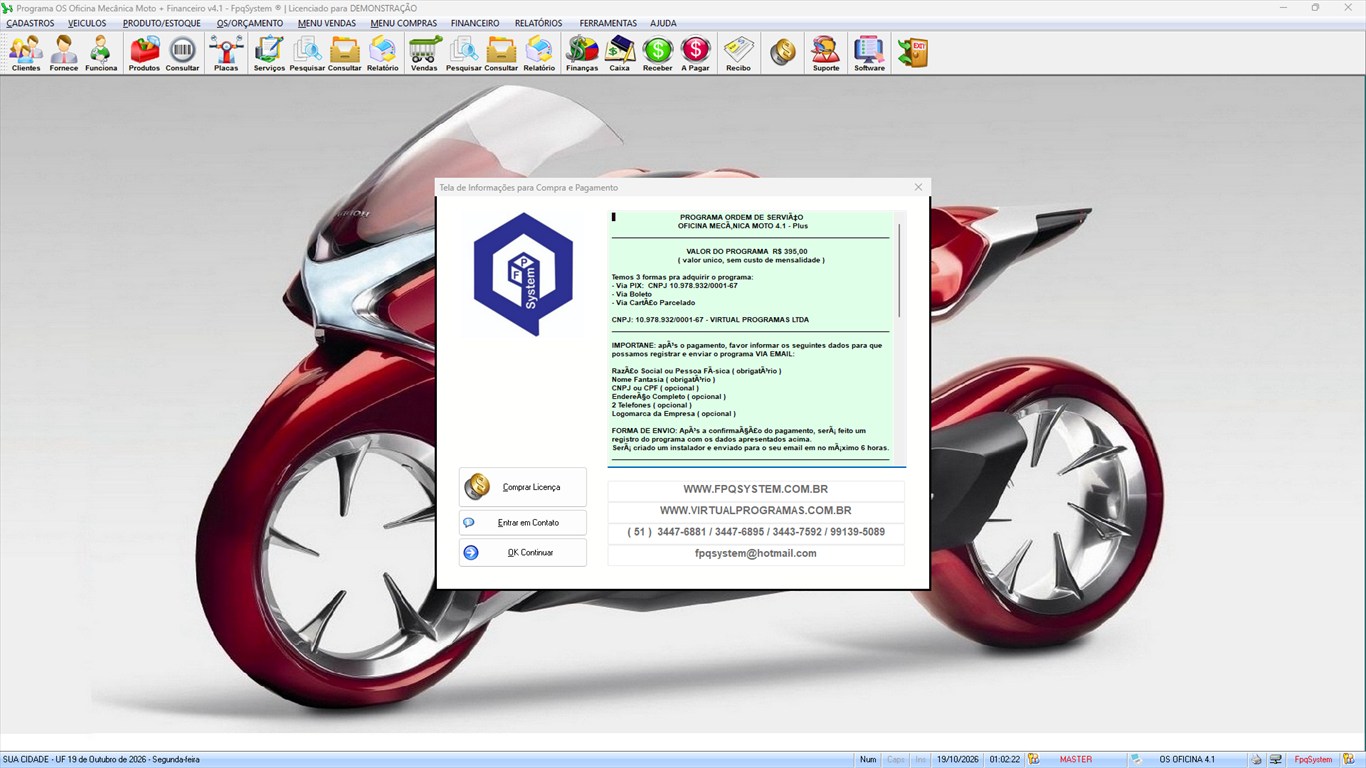Click the phone numbers line
This screenshot has width=1366, height=768.
(756, 532)
